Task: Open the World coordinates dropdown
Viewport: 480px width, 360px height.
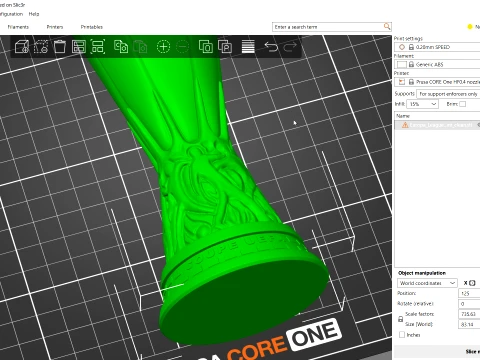Action: pyautogui.click(x=427, y=283)
